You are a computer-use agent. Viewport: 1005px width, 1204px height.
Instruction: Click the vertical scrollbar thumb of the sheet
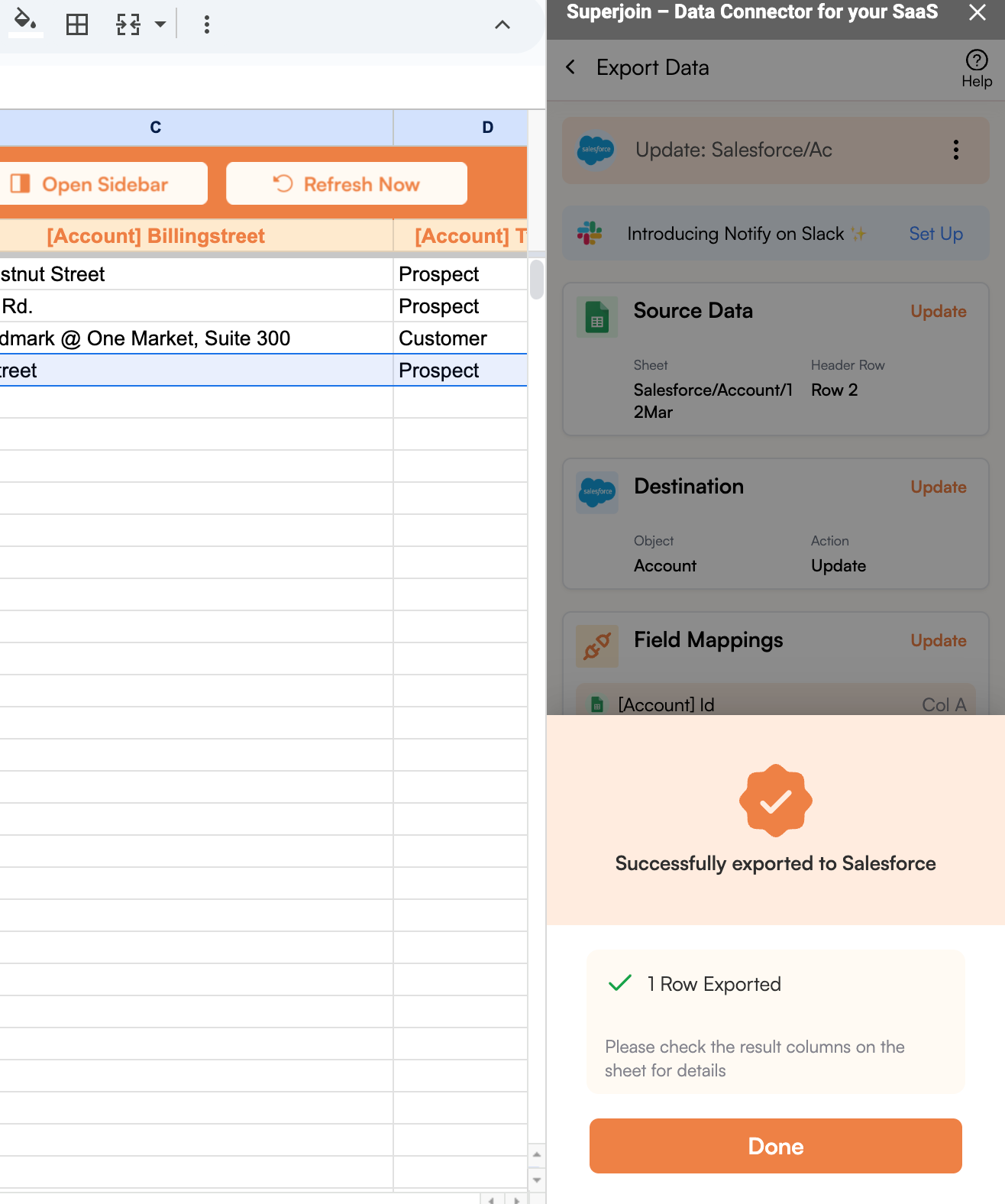(x=537, y=280)
